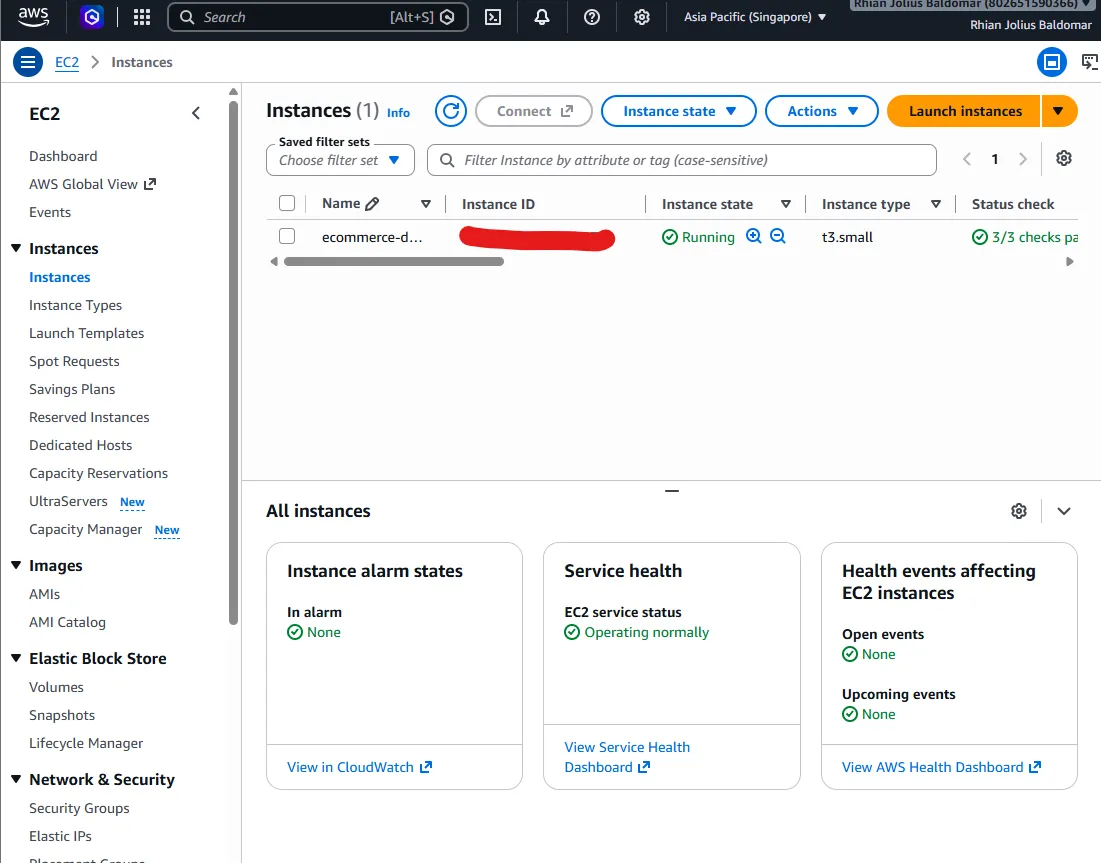This screenshot has height=863, width=1101.
Task: Open Dashboard in sidebar
Action: (x=63, y=156)
